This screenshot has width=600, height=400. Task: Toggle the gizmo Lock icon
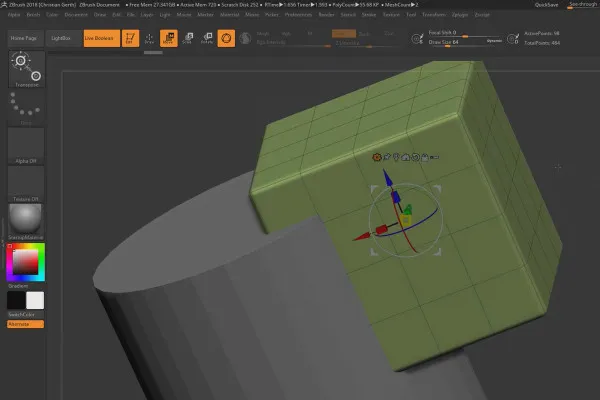tap(425, 157)
